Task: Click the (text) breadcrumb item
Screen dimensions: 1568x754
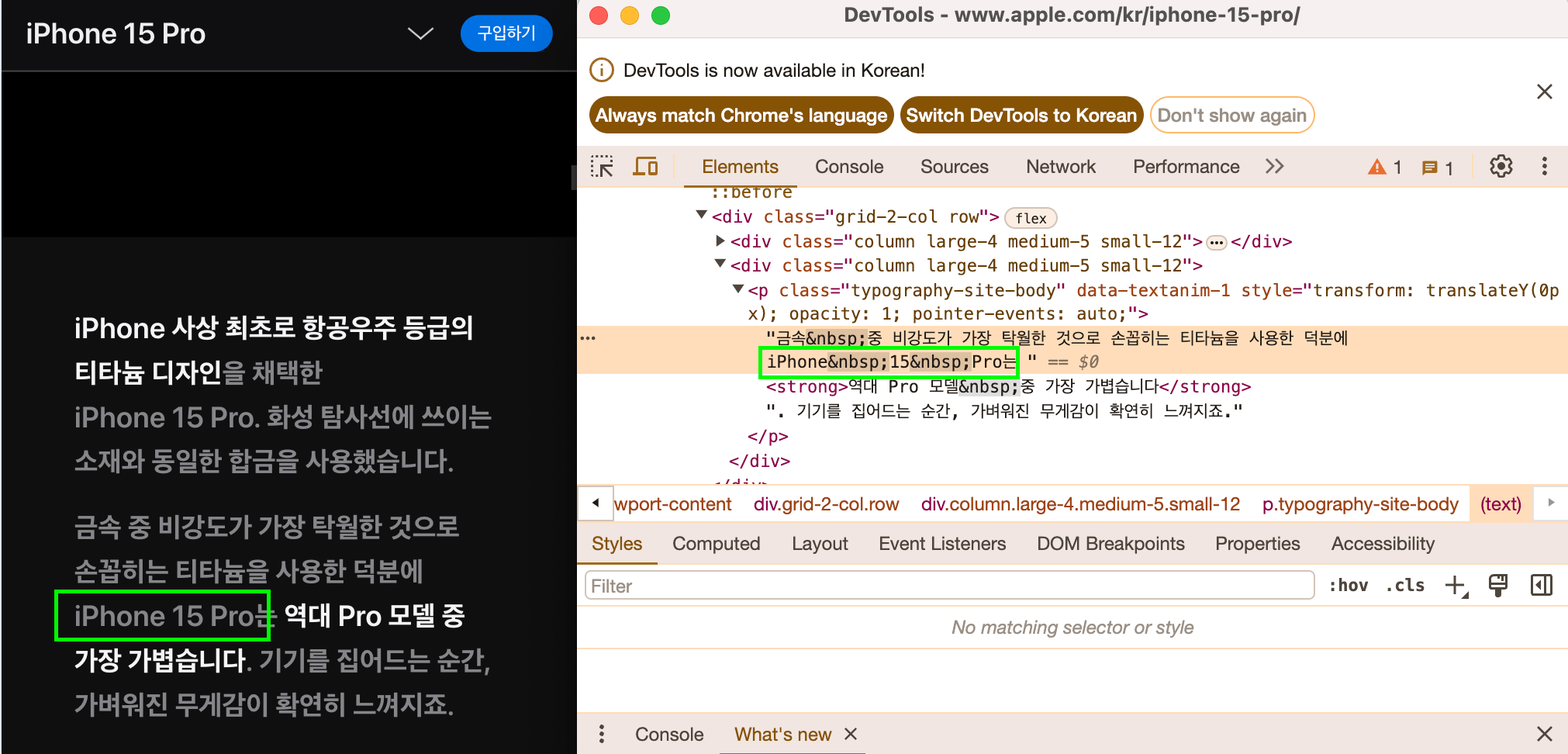Action: (1501, 504)
